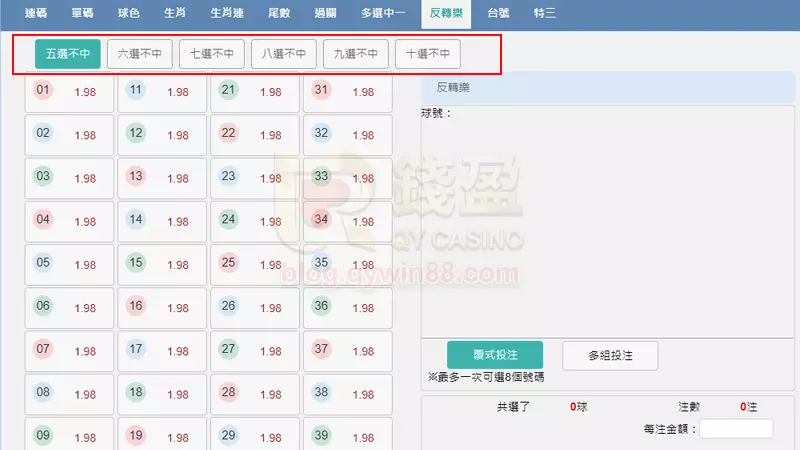Screen dimensions: 800x450
Task: Switch to the 多選中一 tab
Action: pos(384,14)
